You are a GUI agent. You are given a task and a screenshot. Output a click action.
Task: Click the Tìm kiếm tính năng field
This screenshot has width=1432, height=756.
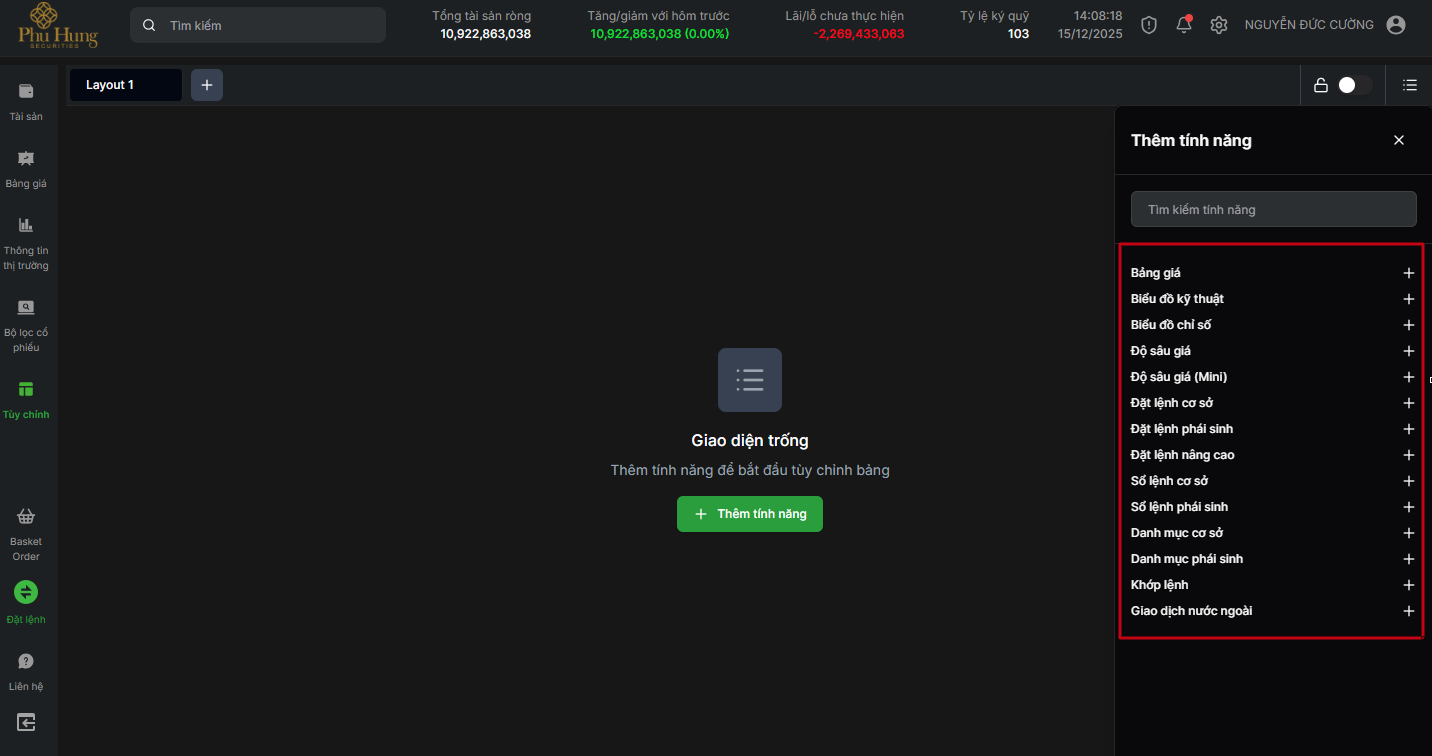(x=1273, y=210)
